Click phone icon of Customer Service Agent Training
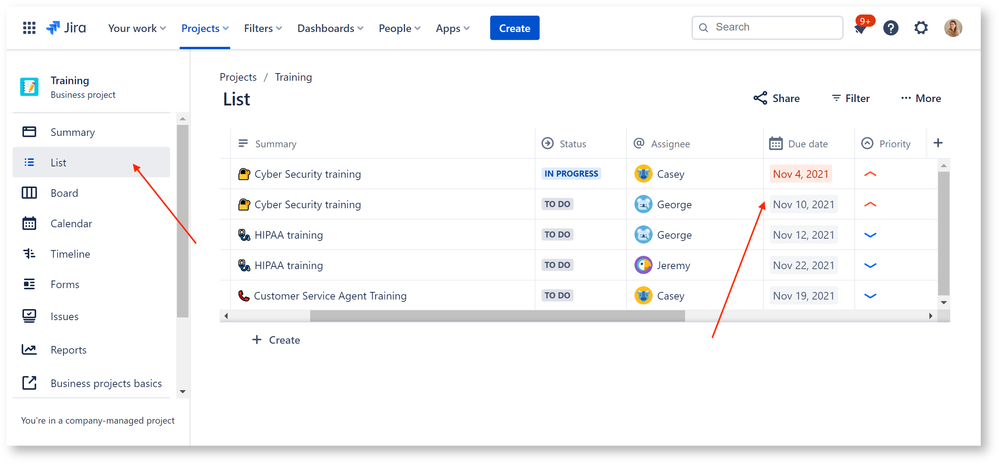Image resolution: width=999 pixels, height=464 pixels. coord(243,296)
